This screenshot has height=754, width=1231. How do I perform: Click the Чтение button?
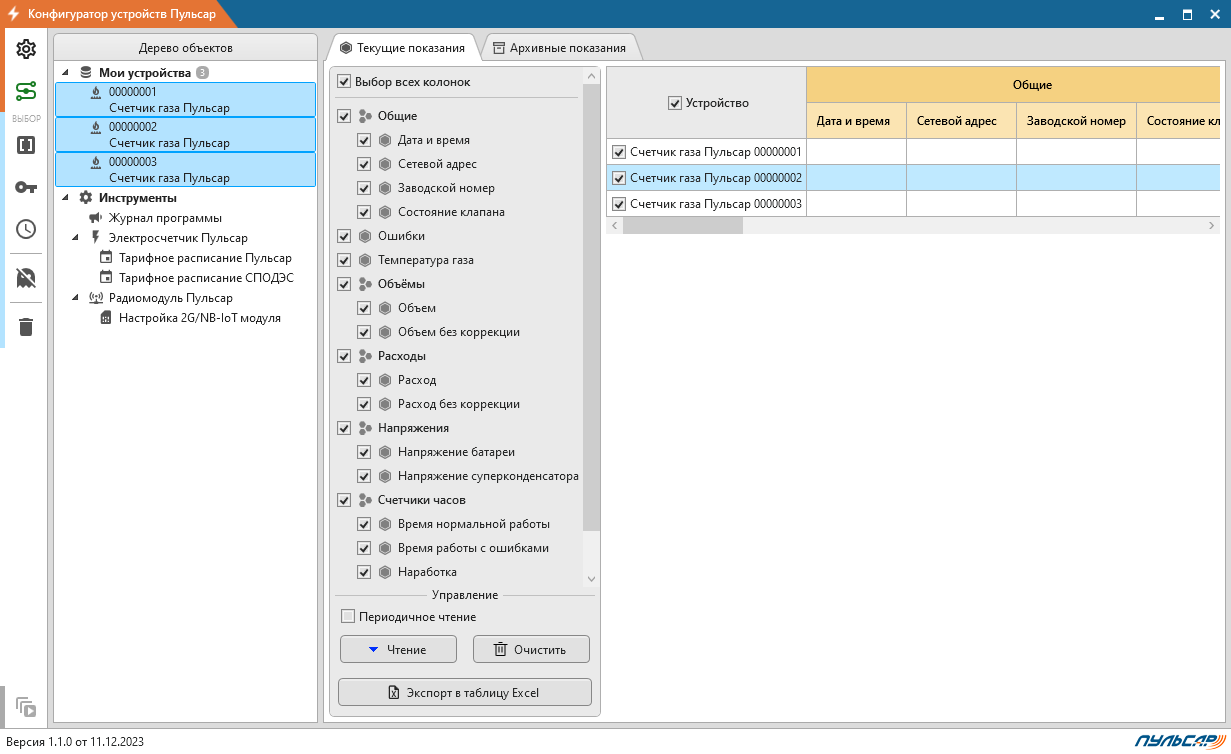click(398, 649)
